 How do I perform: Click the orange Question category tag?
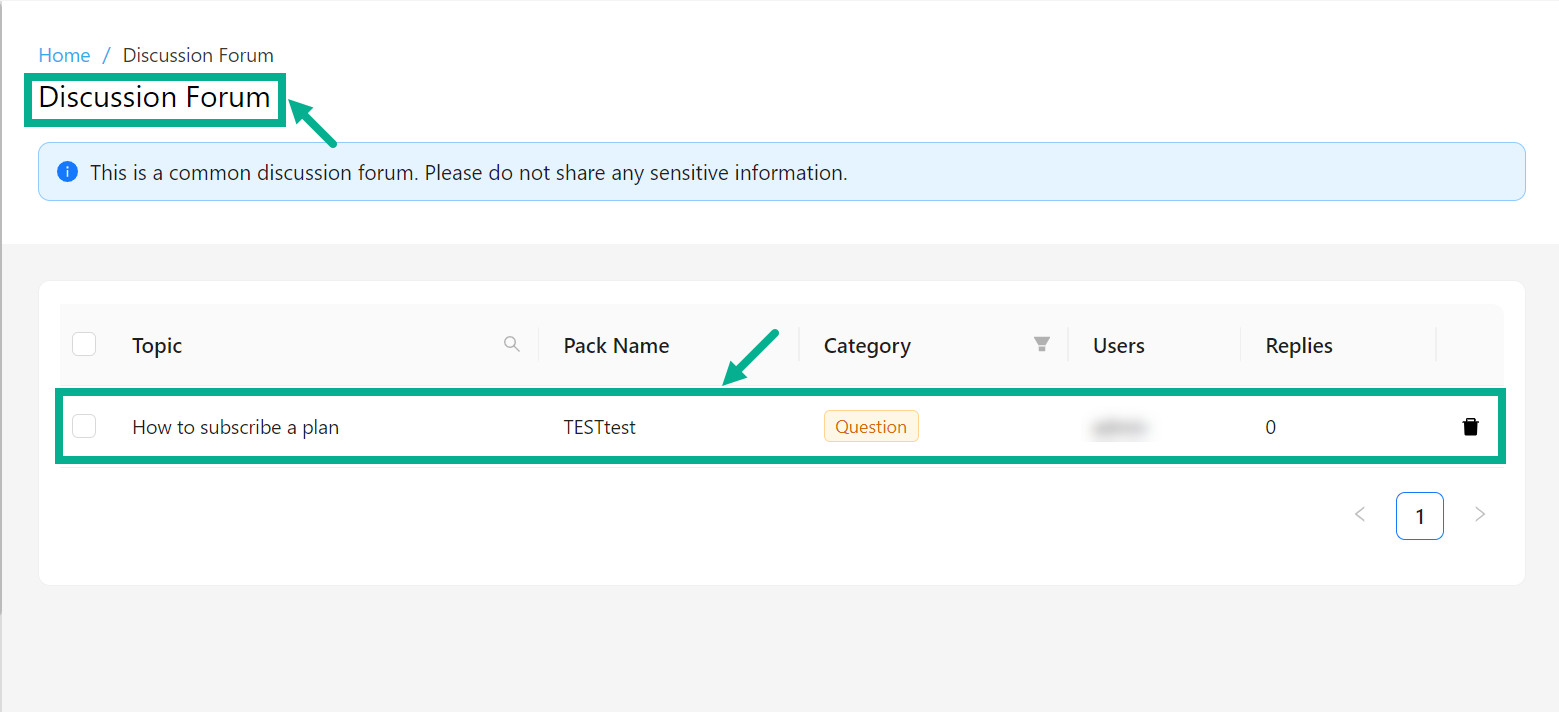pyautogui.click(x=870, y=427)
